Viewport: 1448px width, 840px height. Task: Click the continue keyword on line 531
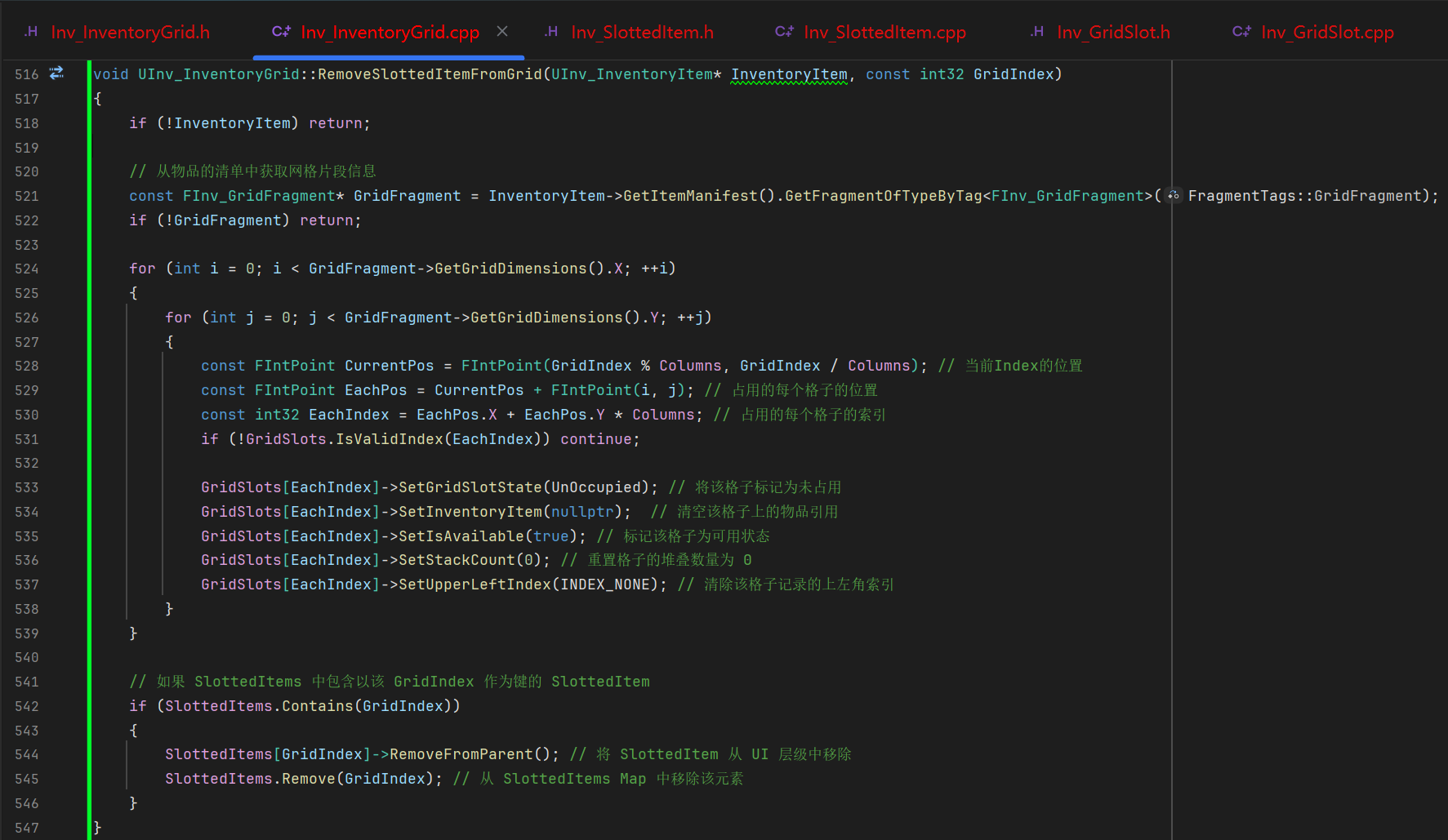[596, 439]
